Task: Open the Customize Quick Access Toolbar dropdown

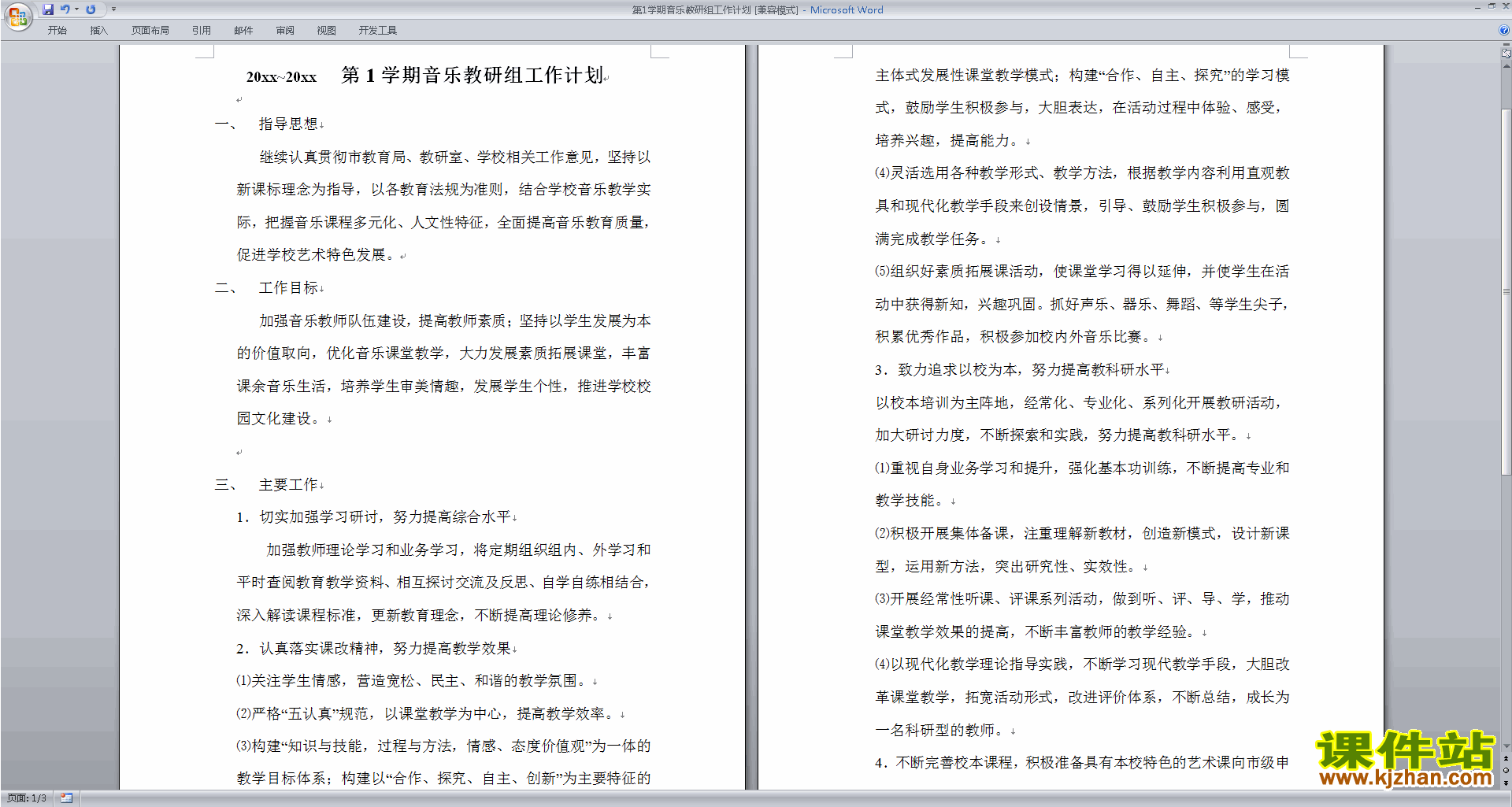Action: click(x=113, y=9)
